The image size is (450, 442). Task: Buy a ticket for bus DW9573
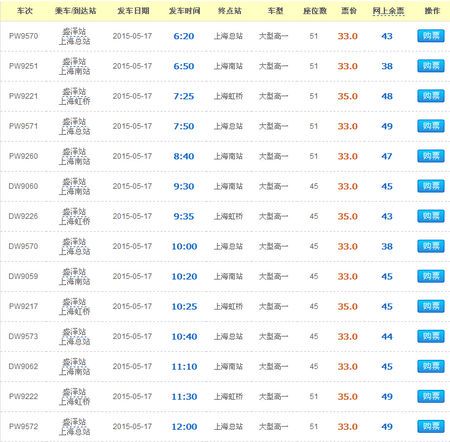431,336
